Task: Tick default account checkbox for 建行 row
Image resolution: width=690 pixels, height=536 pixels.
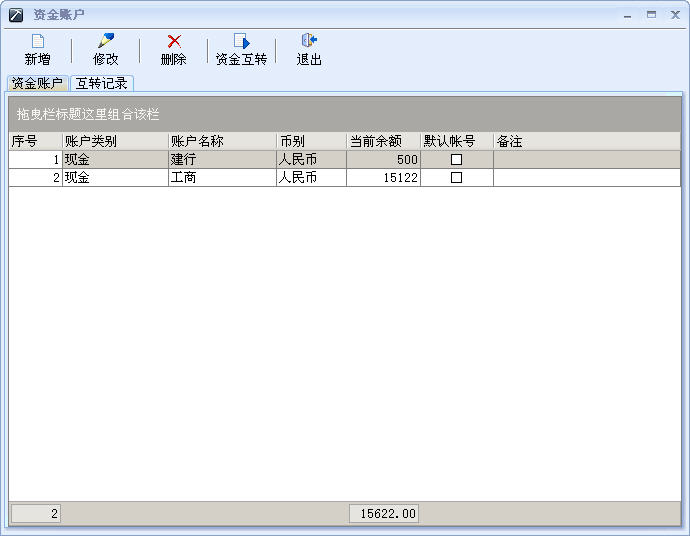Action: tap(456, 159)
